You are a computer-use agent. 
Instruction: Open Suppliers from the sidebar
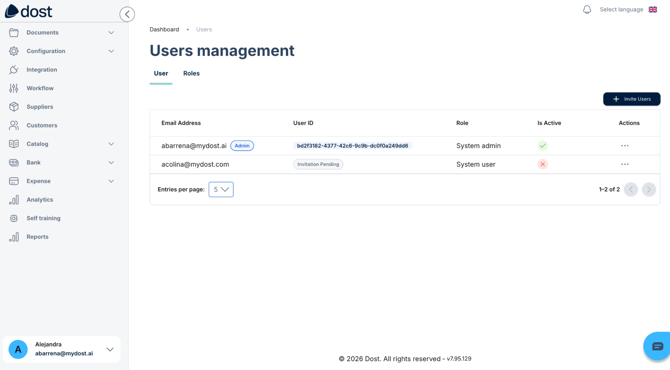[x=40, y=107]
